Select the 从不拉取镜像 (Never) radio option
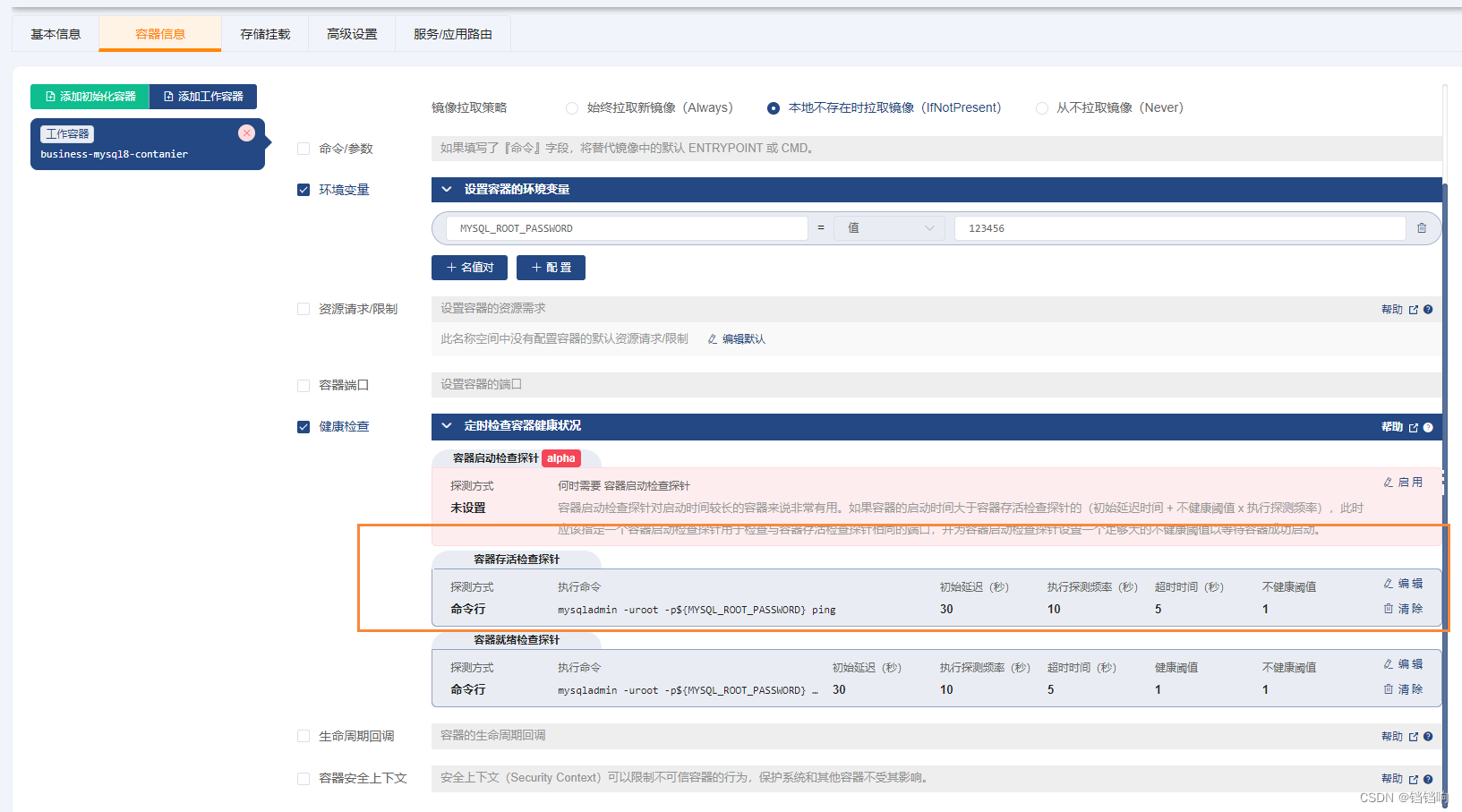Screen dimensions: 1462x812 pos(1042,108)
